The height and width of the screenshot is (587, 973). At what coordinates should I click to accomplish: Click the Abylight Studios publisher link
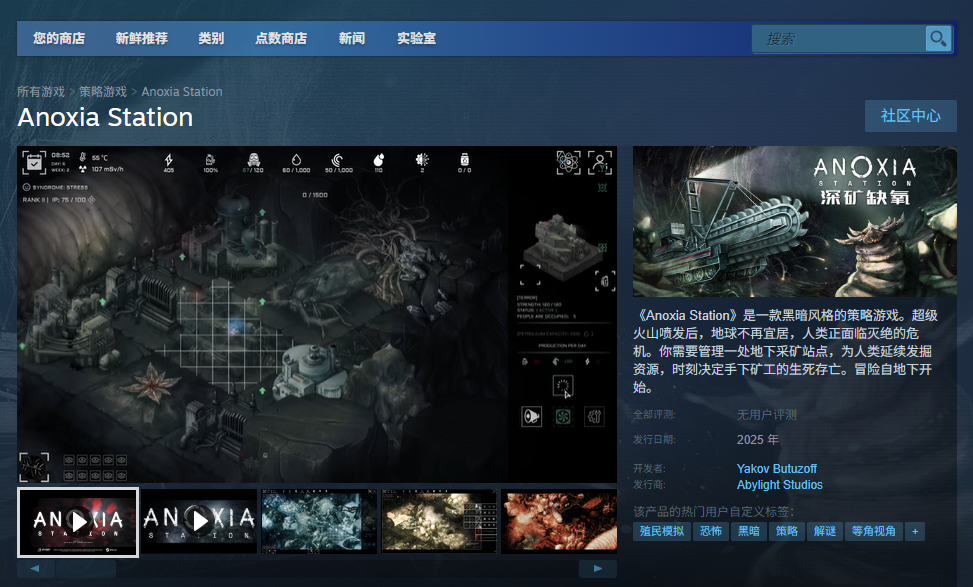click(779, 485)
